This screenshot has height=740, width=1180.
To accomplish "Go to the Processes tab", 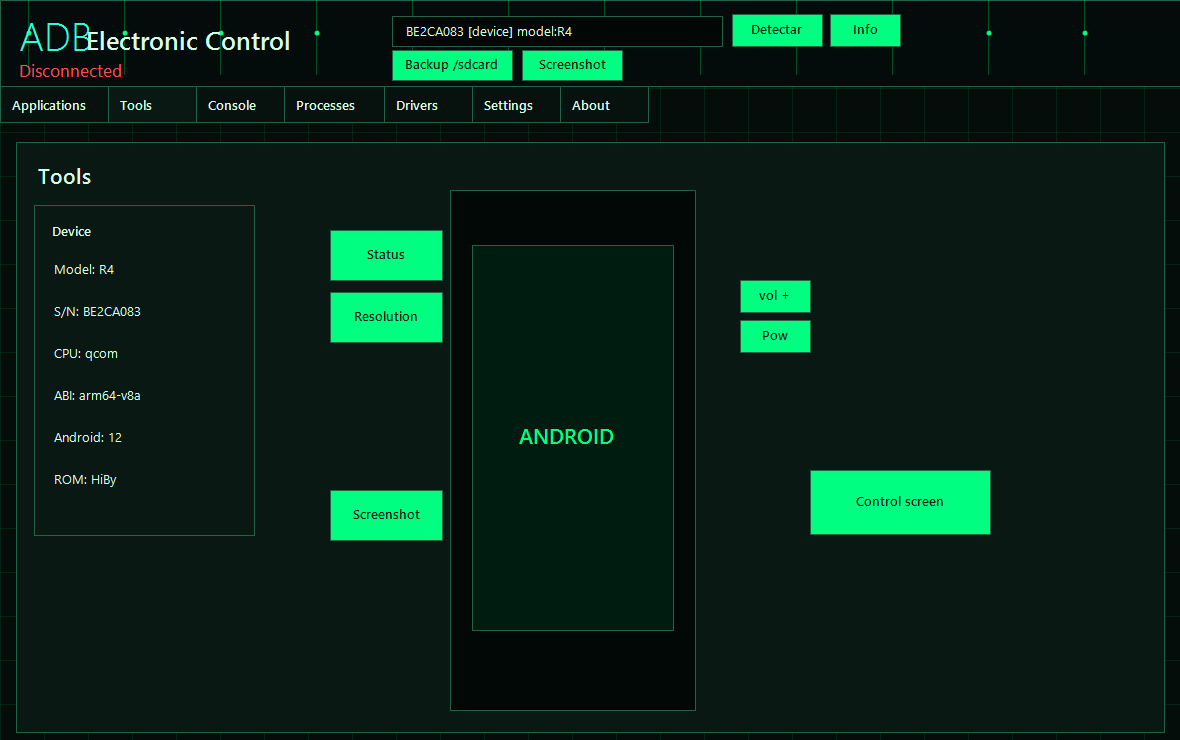I will [x=335, y=105].
